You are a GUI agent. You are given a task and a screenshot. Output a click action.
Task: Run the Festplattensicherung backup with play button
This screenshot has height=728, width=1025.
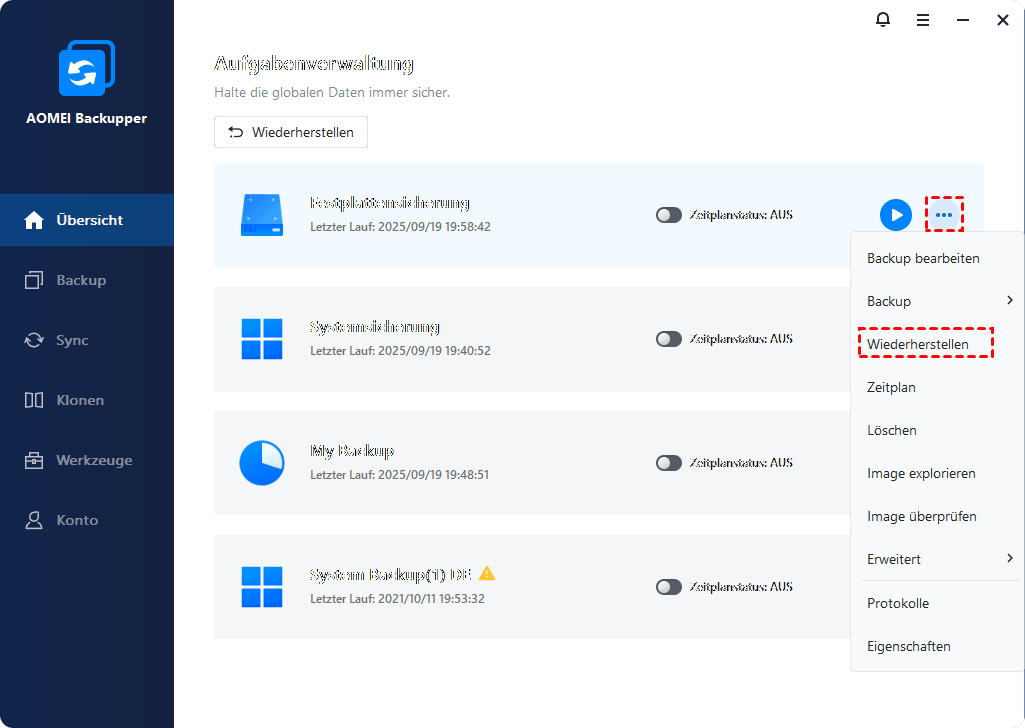tap(895, 215)
